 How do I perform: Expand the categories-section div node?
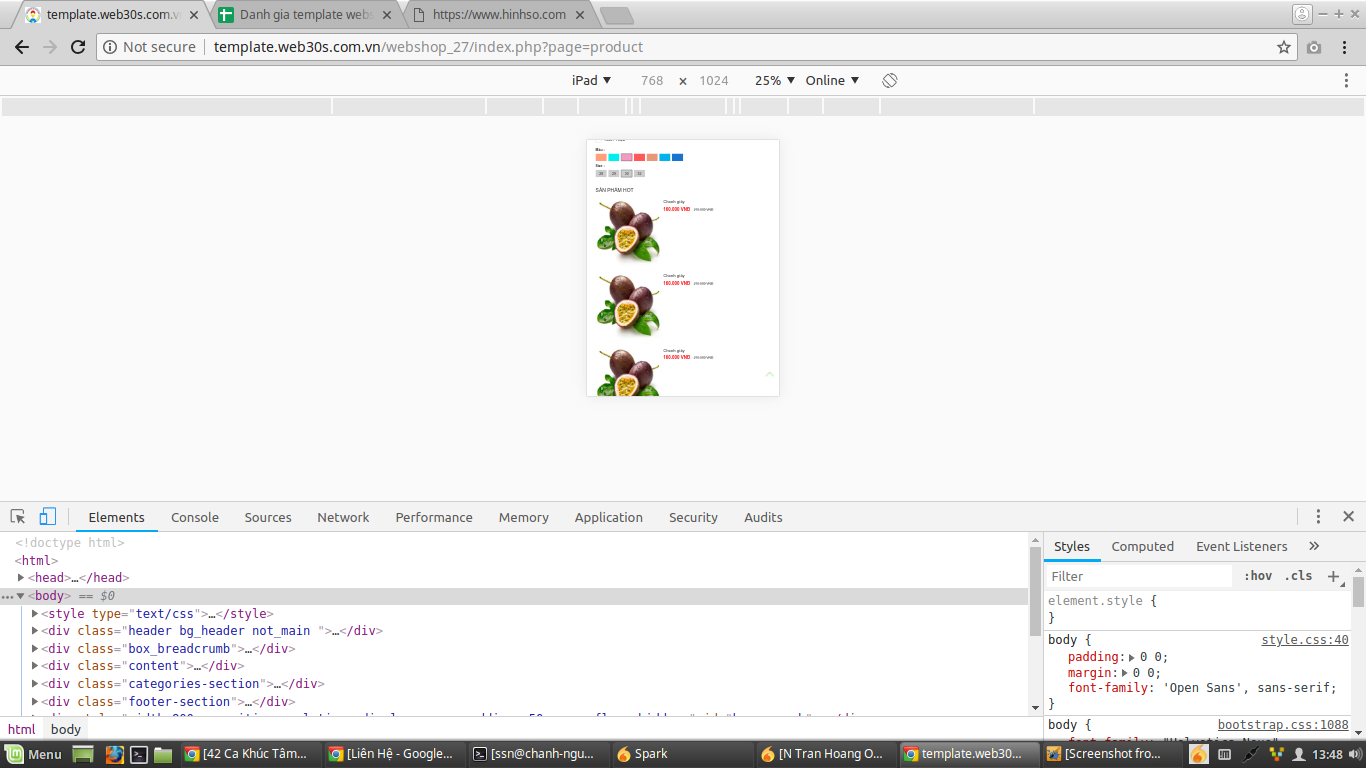[x=36, y=684]
